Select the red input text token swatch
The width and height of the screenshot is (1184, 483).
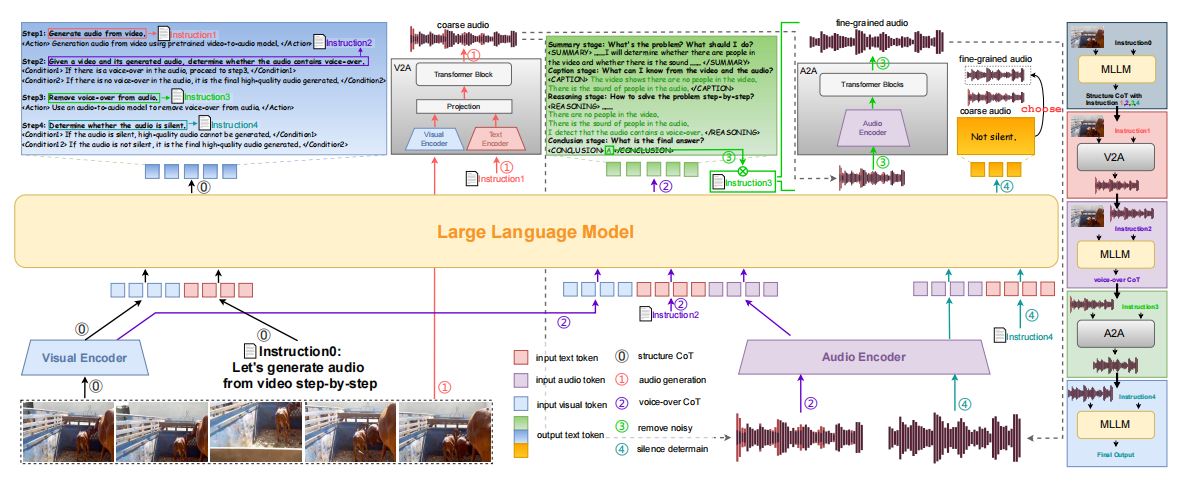point(521,356)
